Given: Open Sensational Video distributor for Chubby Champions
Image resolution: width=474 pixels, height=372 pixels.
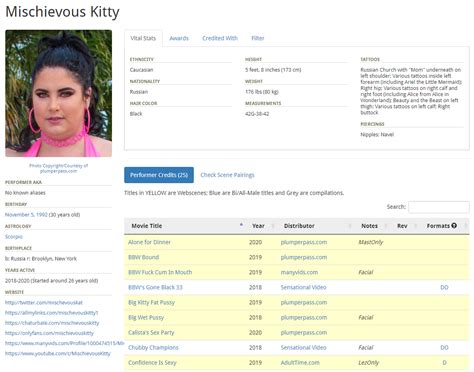Looking at the screenshot, I should (303, 348).
